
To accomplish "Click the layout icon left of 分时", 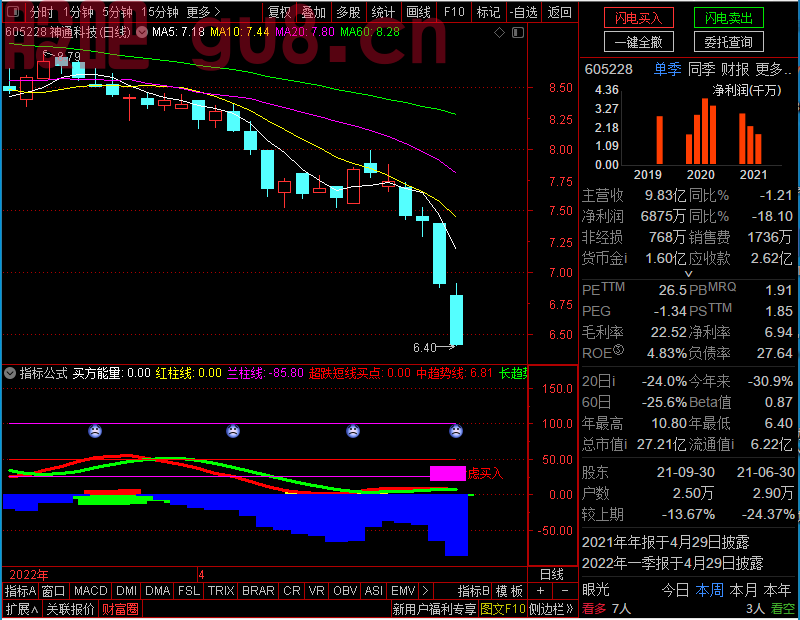I will point(14,12).
